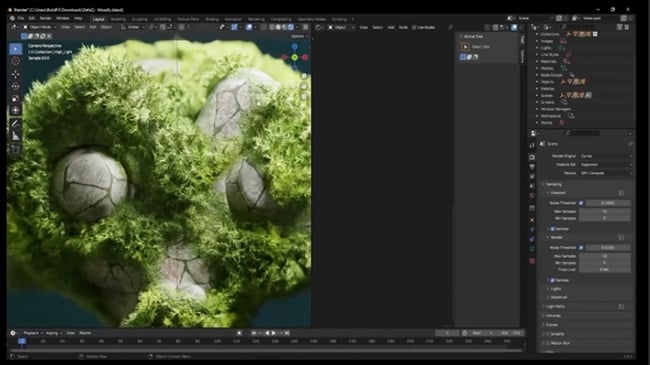Toggle the Use Nodes checkbox

(x=414, y=27)
